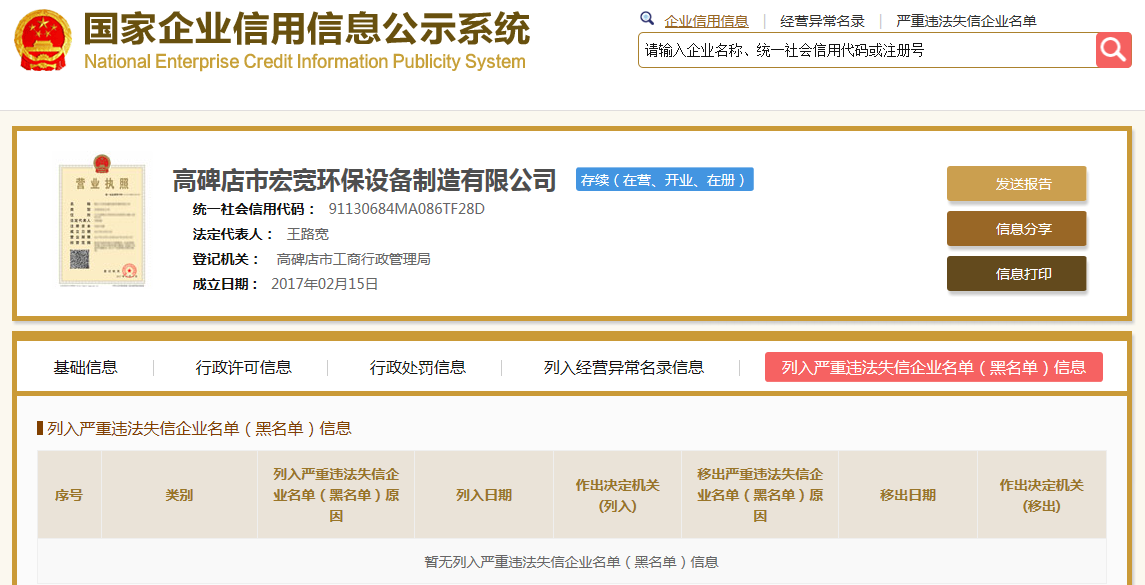Click the 列入严重违法失信企业名单（黑名单）原因 column header
This screenshot has width=1145, height=585.
(336, 495)
